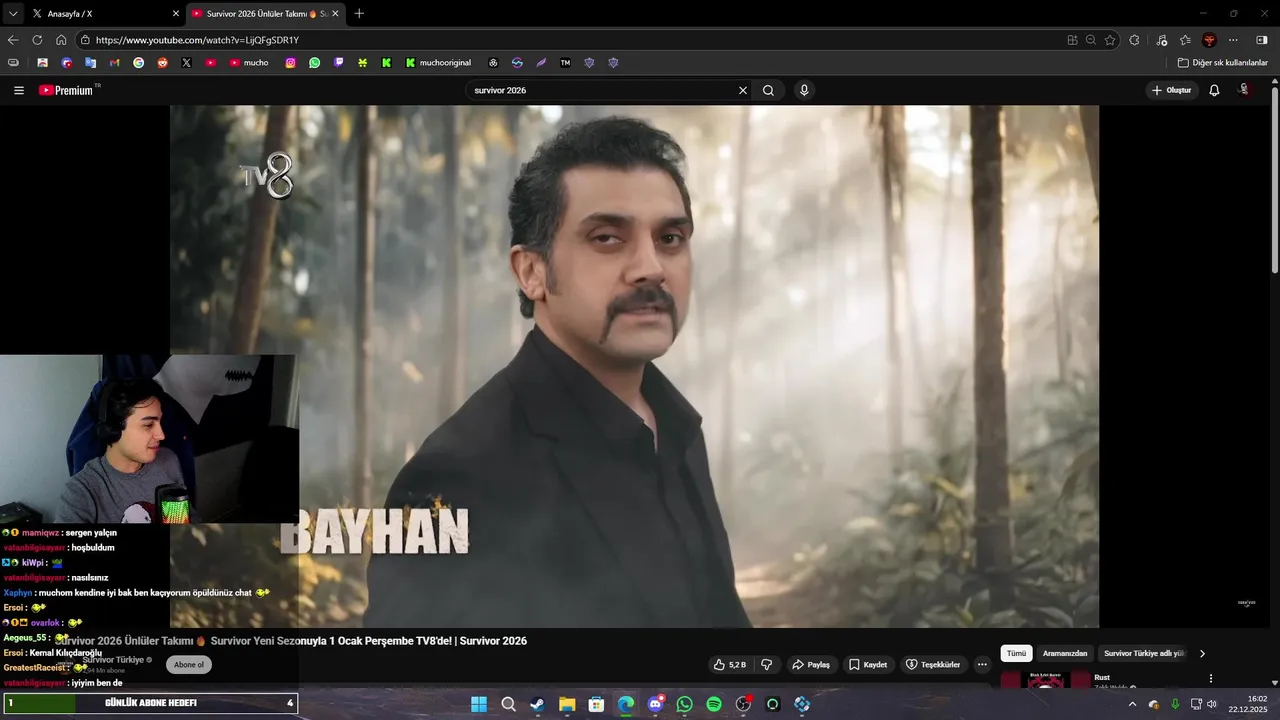Expand the Diğer sık kullanılanlar folder
This screenshot has height=720, width=1280.
pyautogui.click(x=1222, y=63)
